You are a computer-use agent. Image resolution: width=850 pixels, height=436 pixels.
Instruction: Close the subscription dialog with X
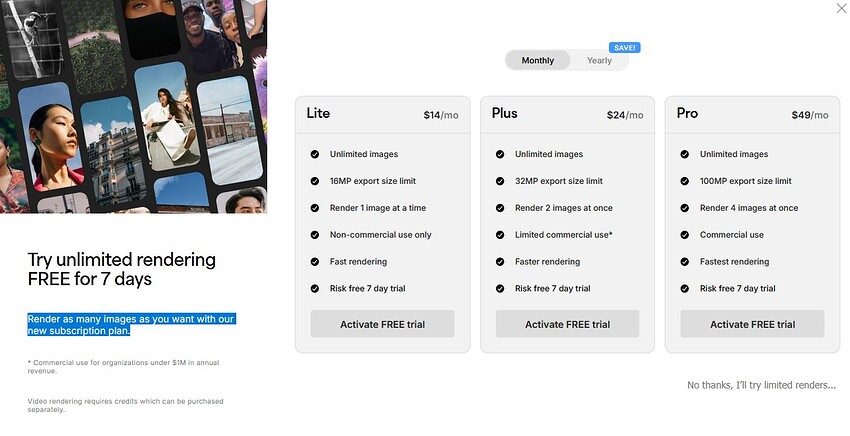[841, 8]
